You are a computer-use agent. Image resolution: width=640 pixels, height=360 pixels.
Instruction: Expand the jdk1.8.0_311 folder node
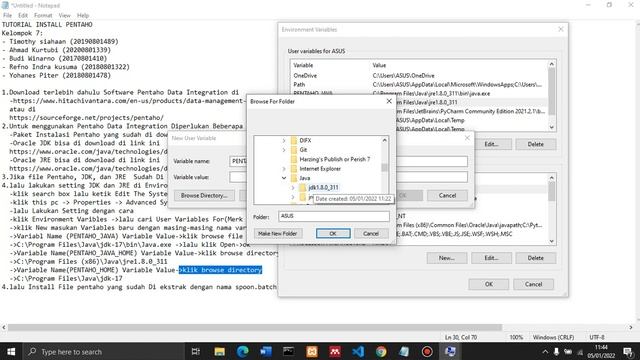pyautogui.click(x=293, y=188)
